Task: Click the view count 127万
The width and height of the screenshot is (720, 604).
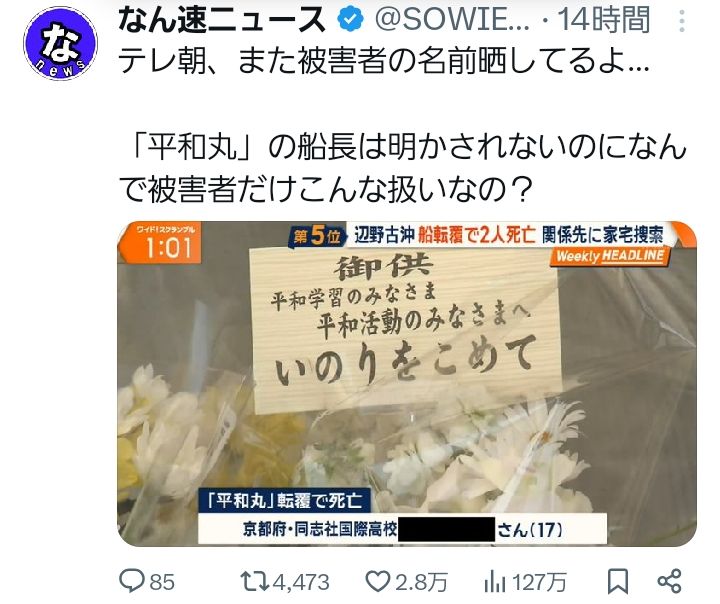Action: (538, 582)
